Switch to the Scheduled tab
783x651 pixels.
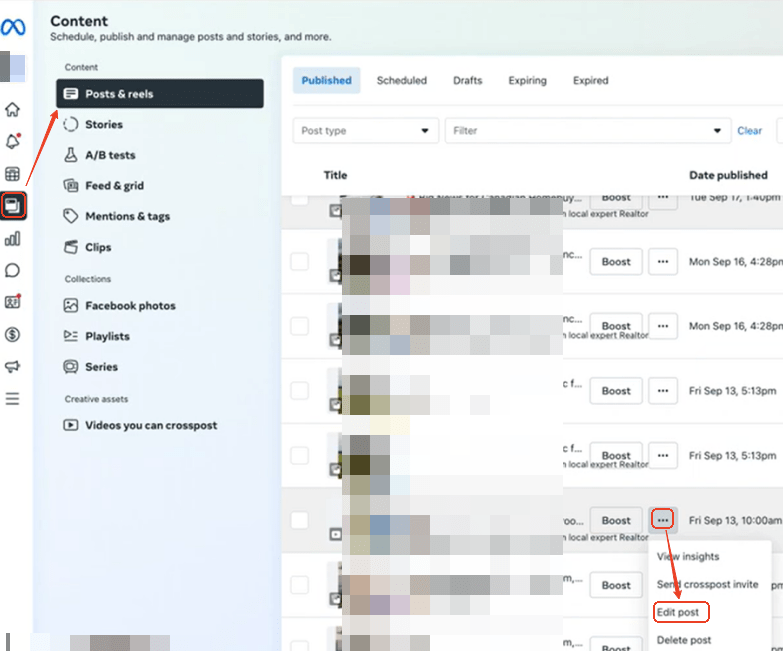(401, 81)
